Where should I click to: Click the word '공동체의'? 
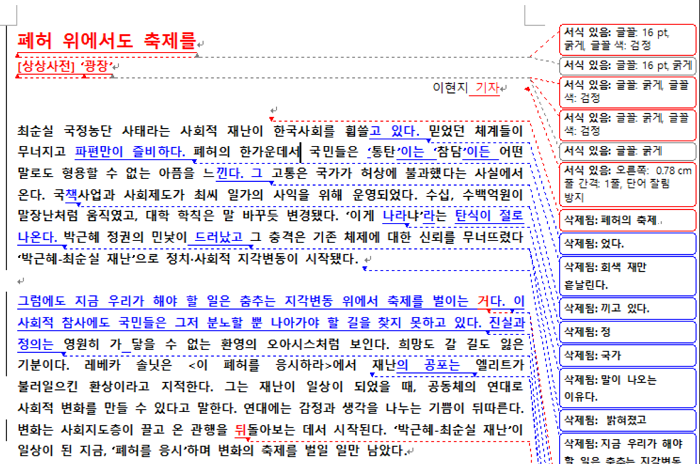(x=452, y=386)
